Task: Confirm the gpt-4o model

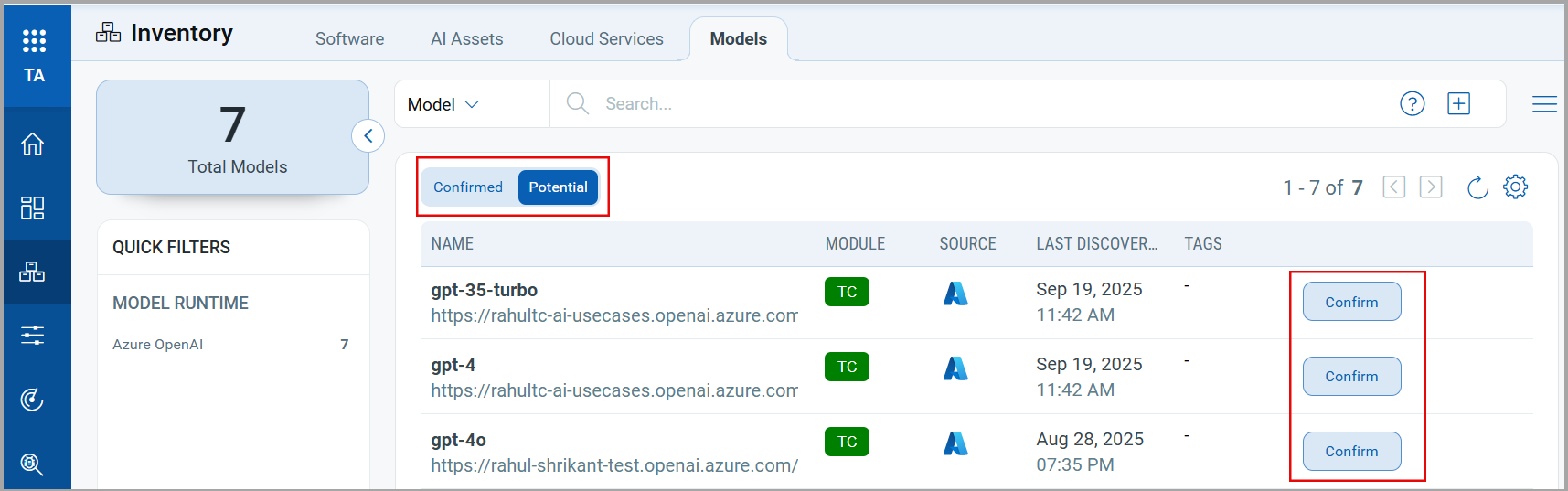Action: pyautogui.click(x=1351, y=452)
